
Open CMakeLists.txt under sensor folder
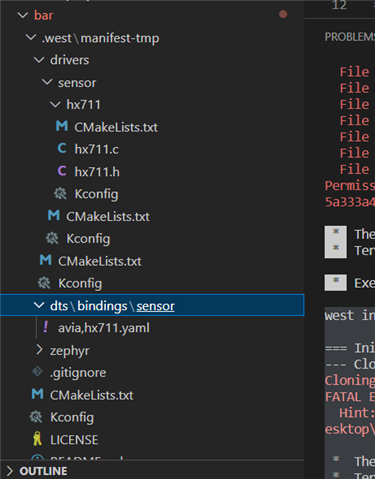pyautogui.click(x=108, y=216)
